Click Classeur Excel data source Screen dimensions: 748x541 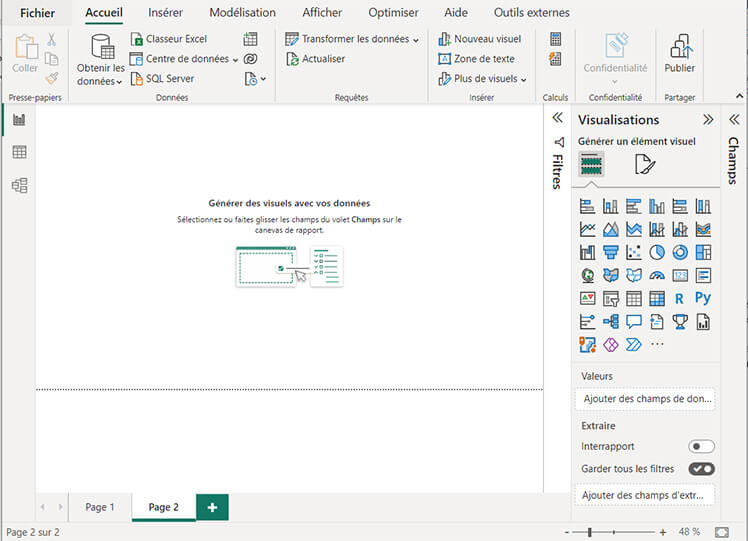coord(168,39)
